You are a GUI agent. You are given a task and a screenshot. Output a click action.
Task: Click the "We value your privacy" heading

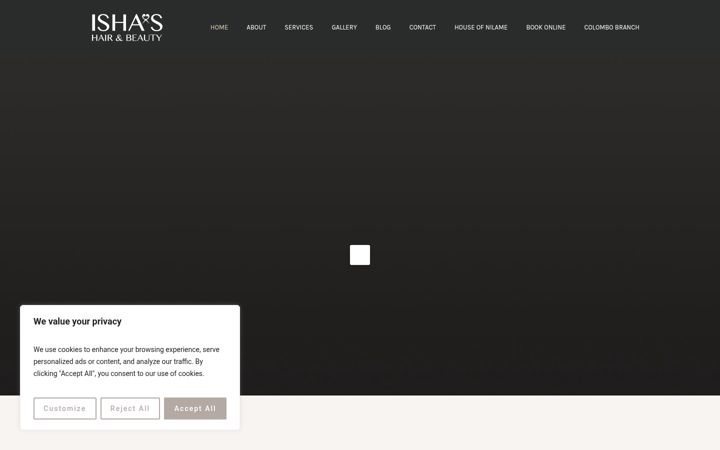[x=77, y=321]
